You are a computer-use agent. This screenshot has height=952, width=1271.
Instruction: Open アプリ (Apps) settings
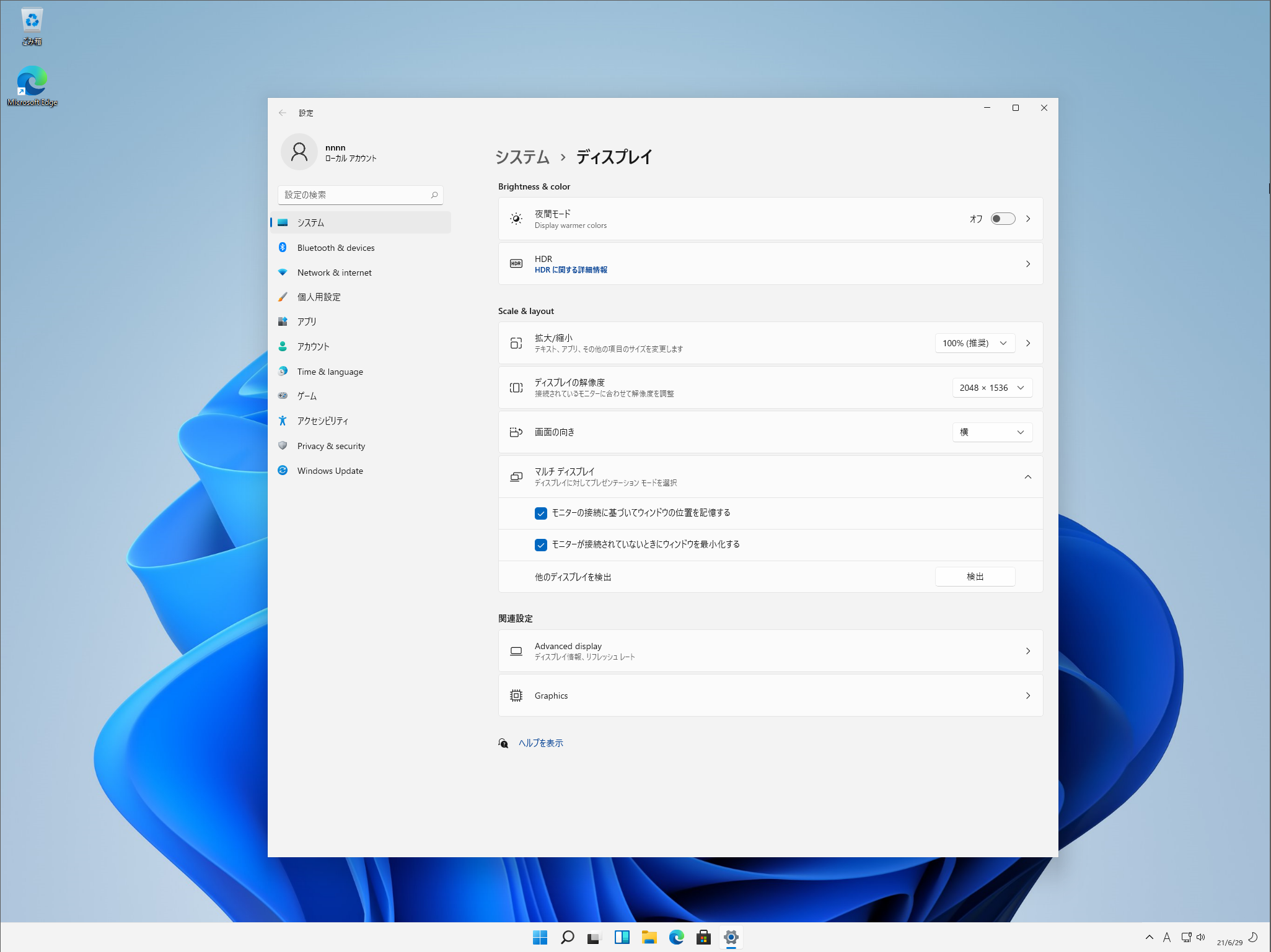pyautogui.click(x=361, y=322)
